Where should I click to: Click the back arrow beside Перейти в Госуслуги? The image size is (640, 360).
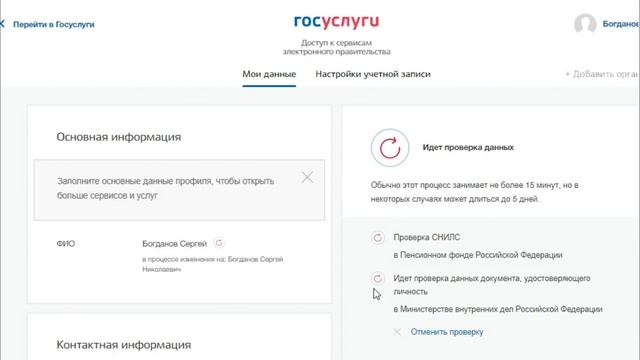pos(2,24)
